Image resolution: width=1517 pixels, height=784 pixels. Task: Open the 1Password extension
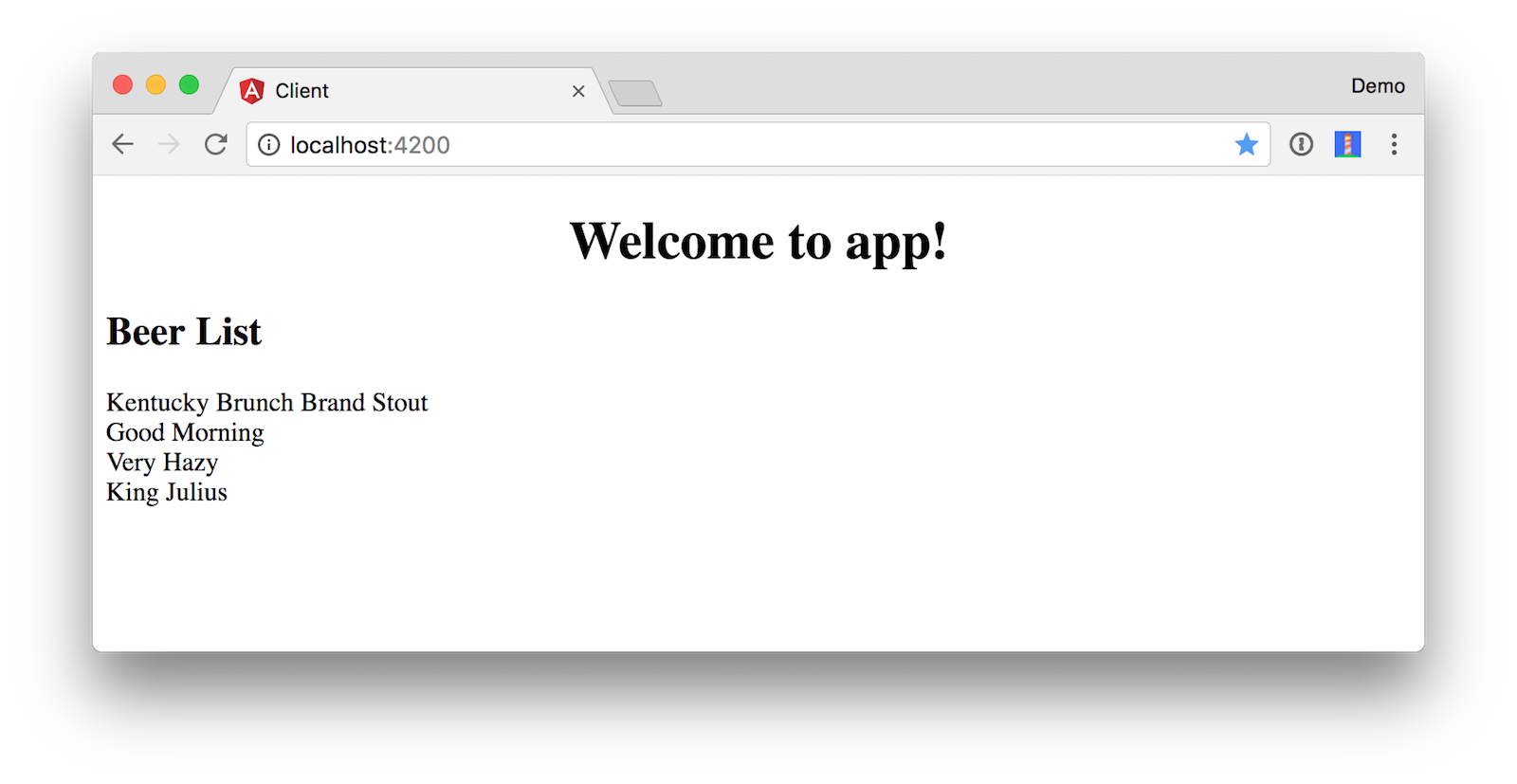tap(1301, 144)
